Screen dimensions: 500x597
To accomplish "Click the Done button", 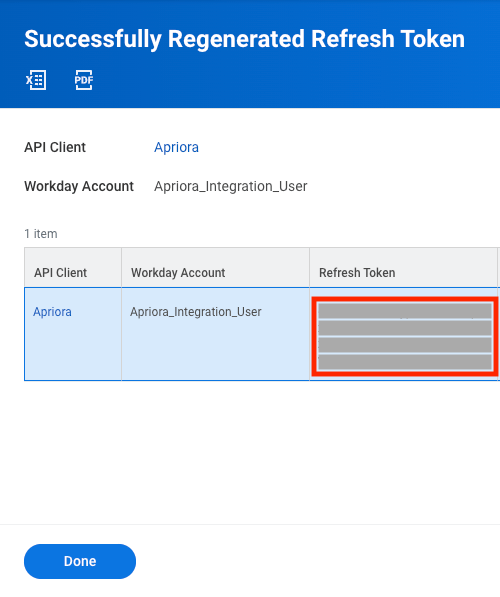I will 80,561.
